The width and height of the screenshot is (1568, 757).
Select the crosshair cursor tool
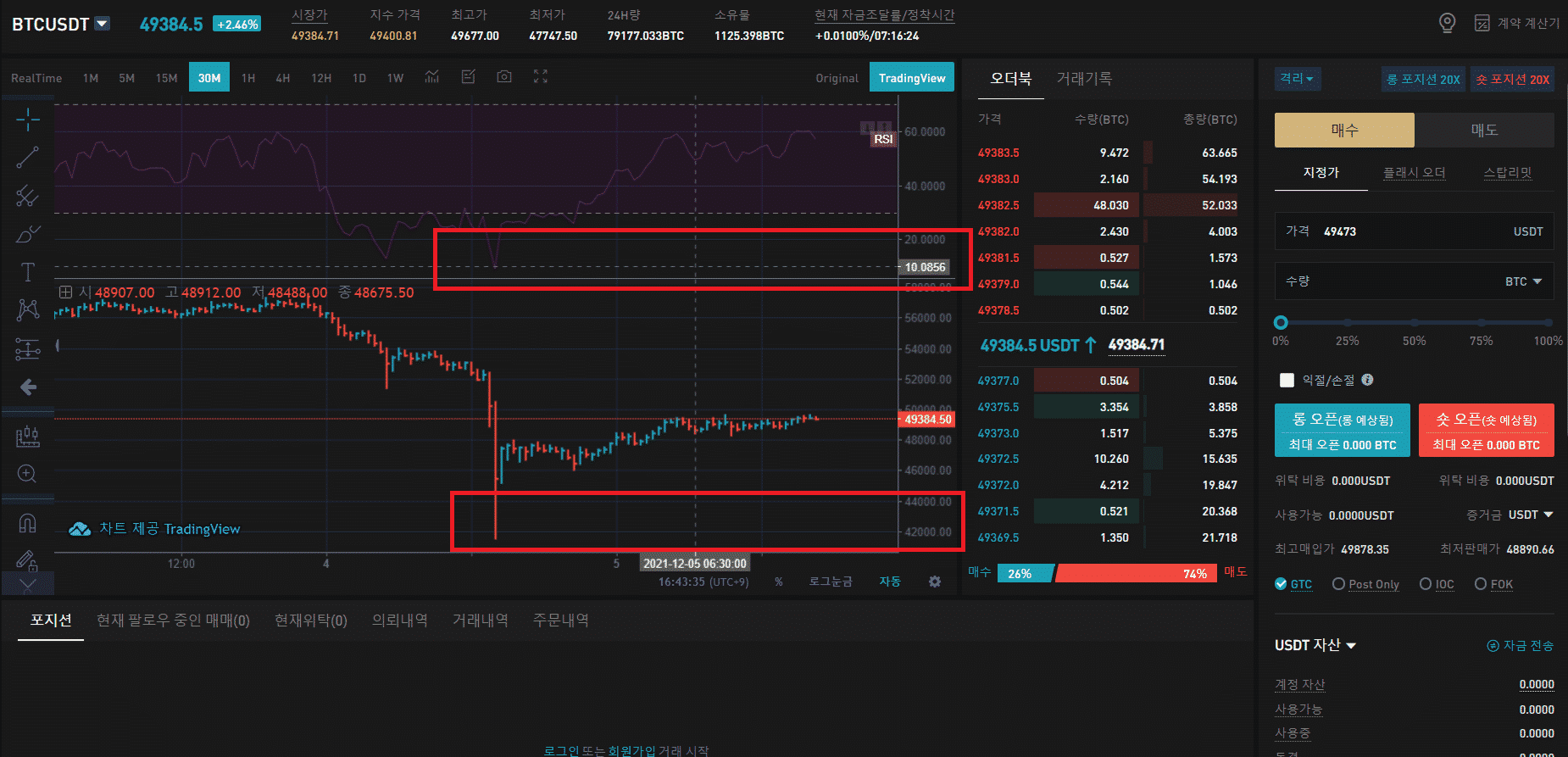[x=28, y=120]
